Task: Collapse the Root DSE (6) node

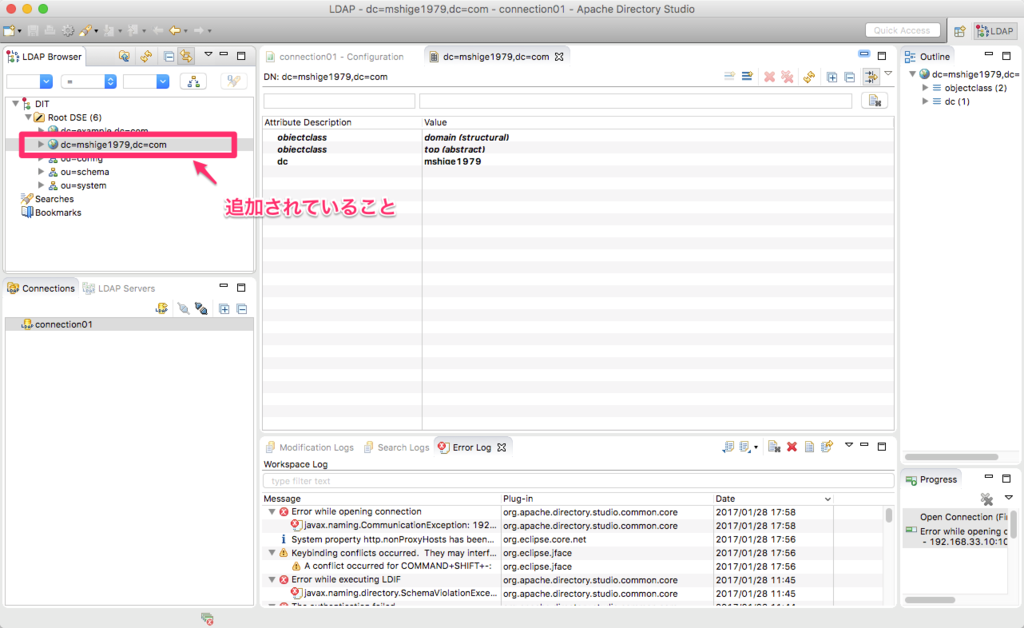Action: pyautogui.click(x=28, y=118)
